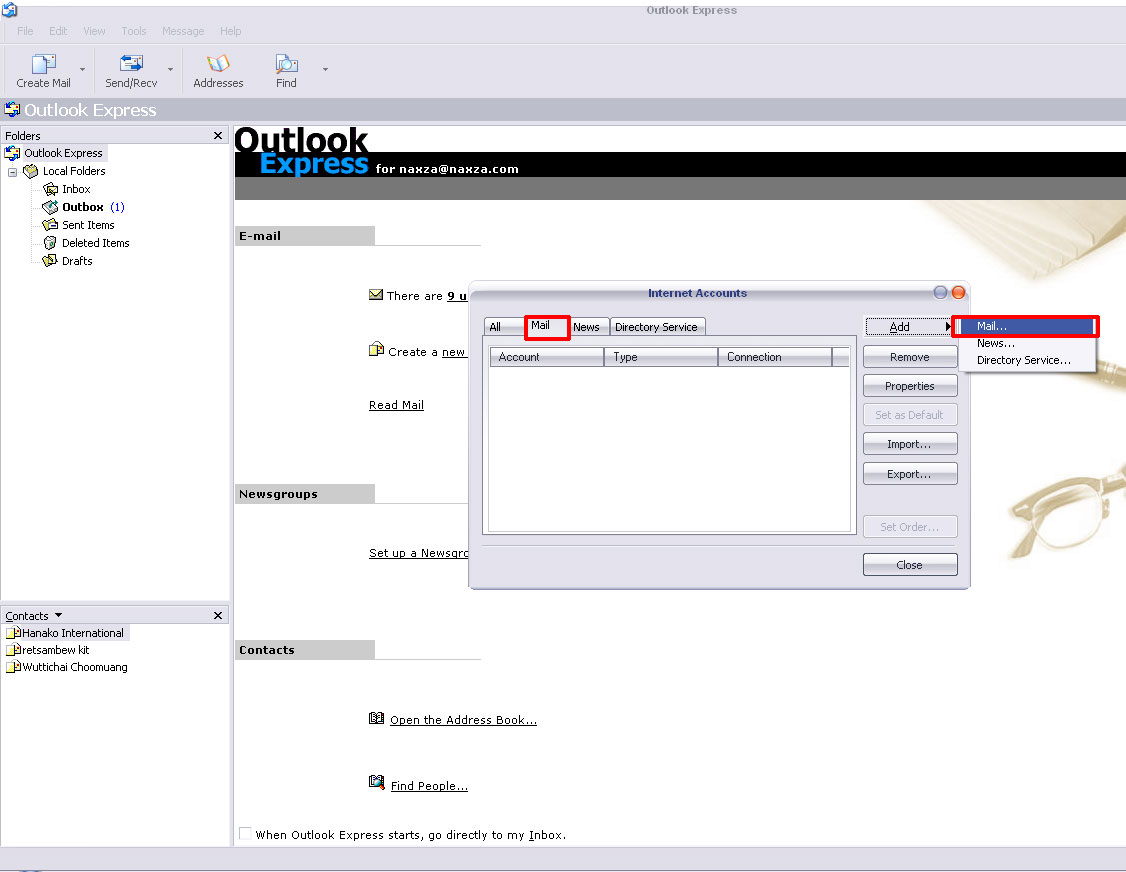Choose Directory Service... from the Add submenu
This screenshot has height=872, width=1126.
[1025, 360]
